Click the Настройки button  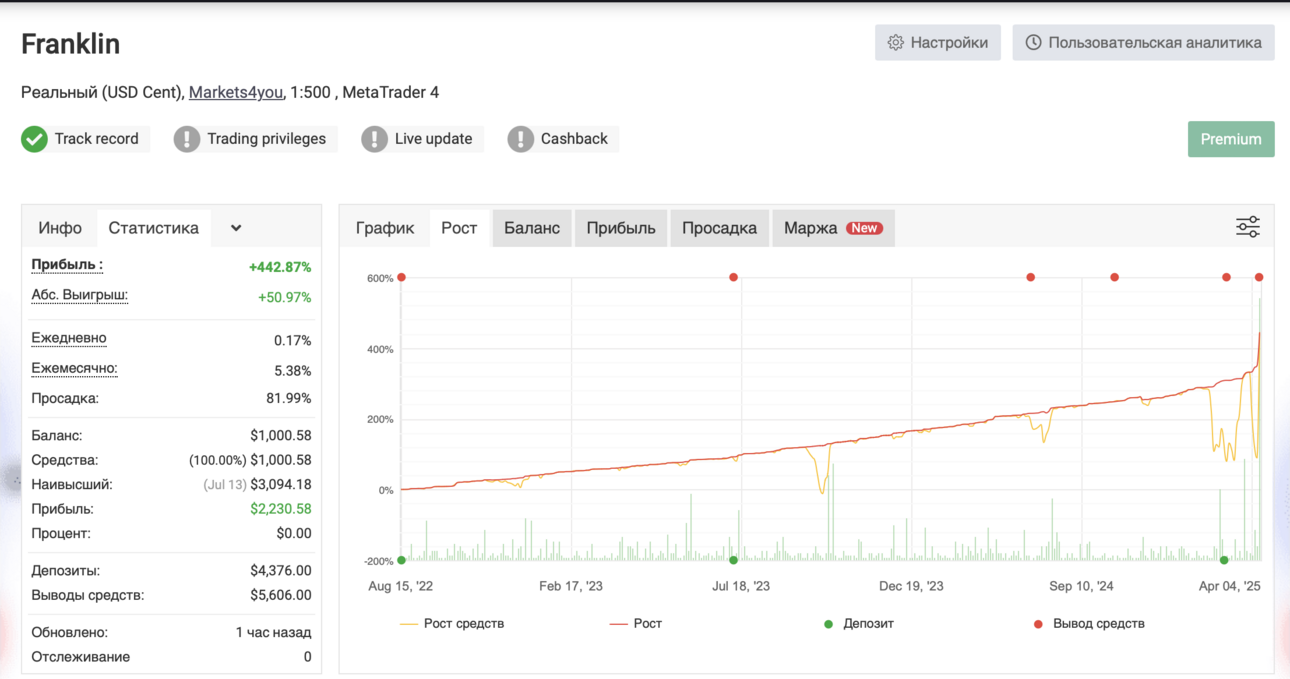pos(938,43)
